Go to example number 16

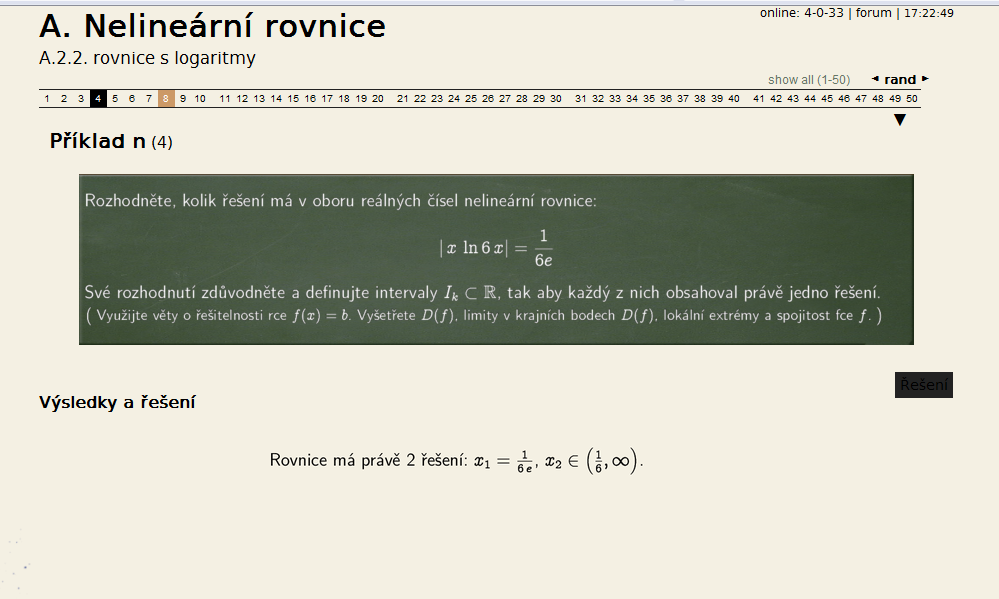click(310, 98)
